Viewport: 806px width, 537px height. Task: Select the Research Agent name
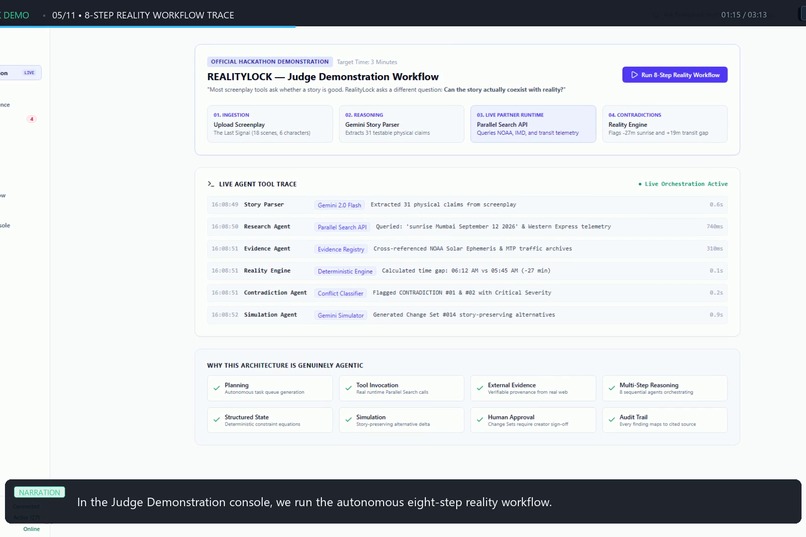tap(267, 227)
